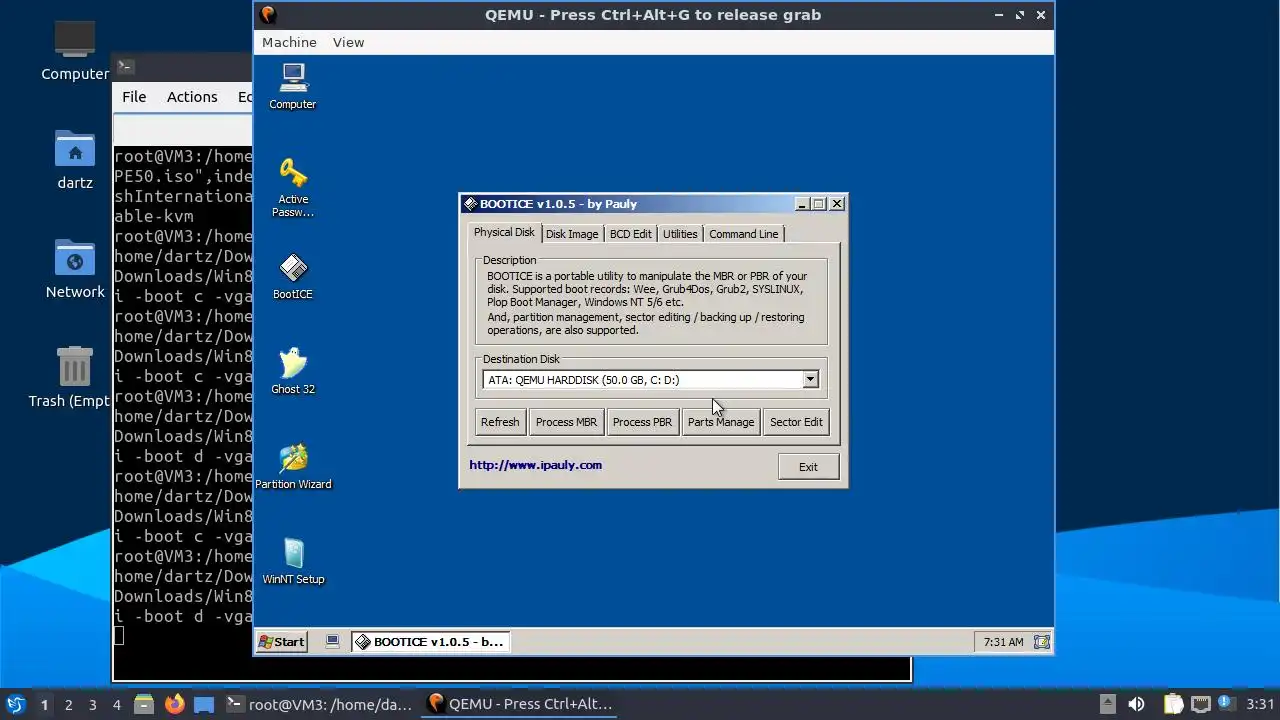
Task: Click the show desktop icon in guest taskbar
Action: pos(333,642)
